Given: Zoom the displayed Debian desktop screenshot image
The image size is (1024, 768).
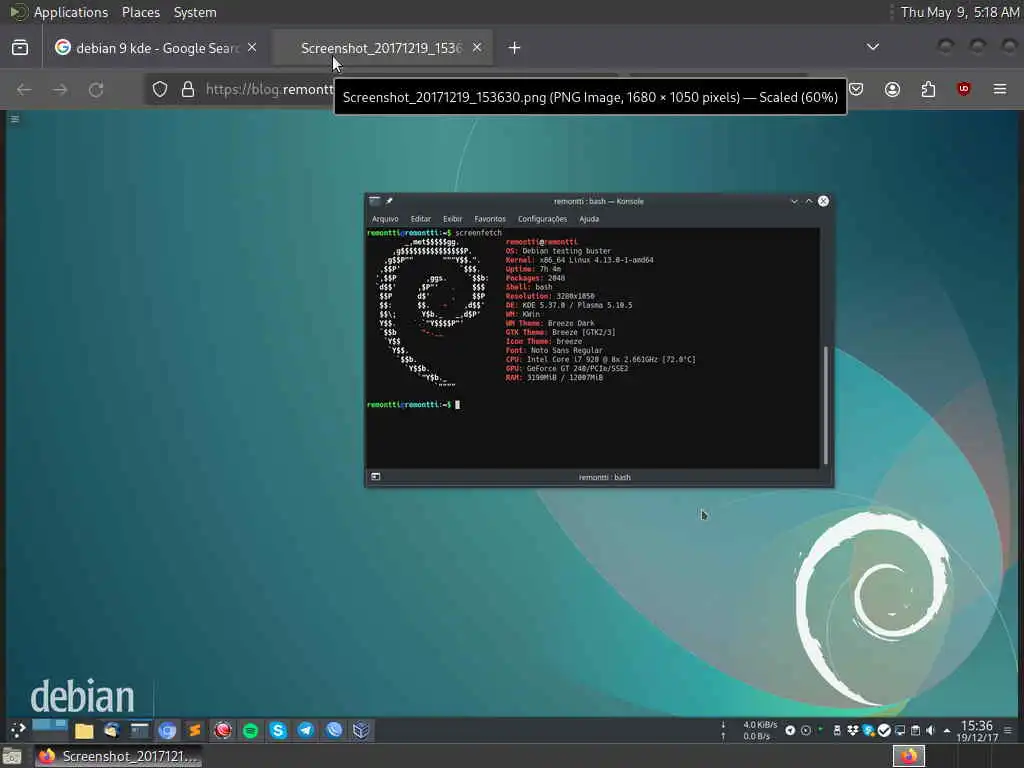Looking at the screenshot, I should [513, 426].
